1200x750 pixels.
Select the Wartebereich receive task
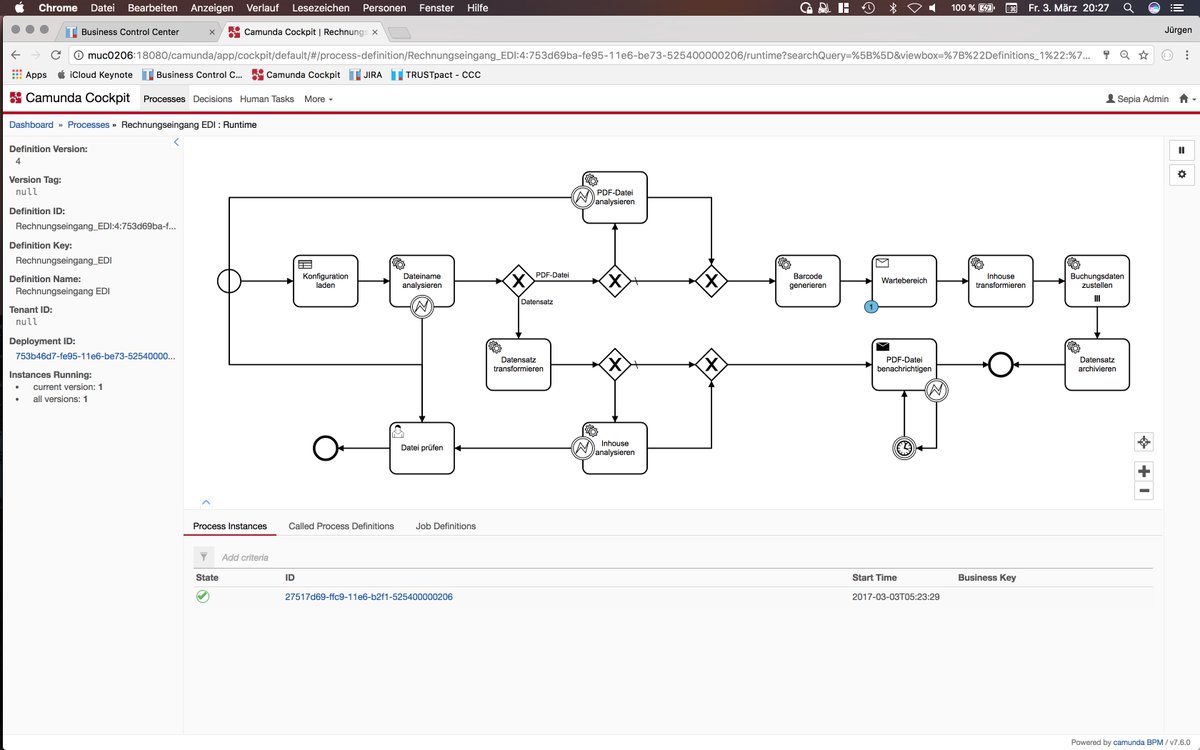pyautogui.click(x=904, y=280)
